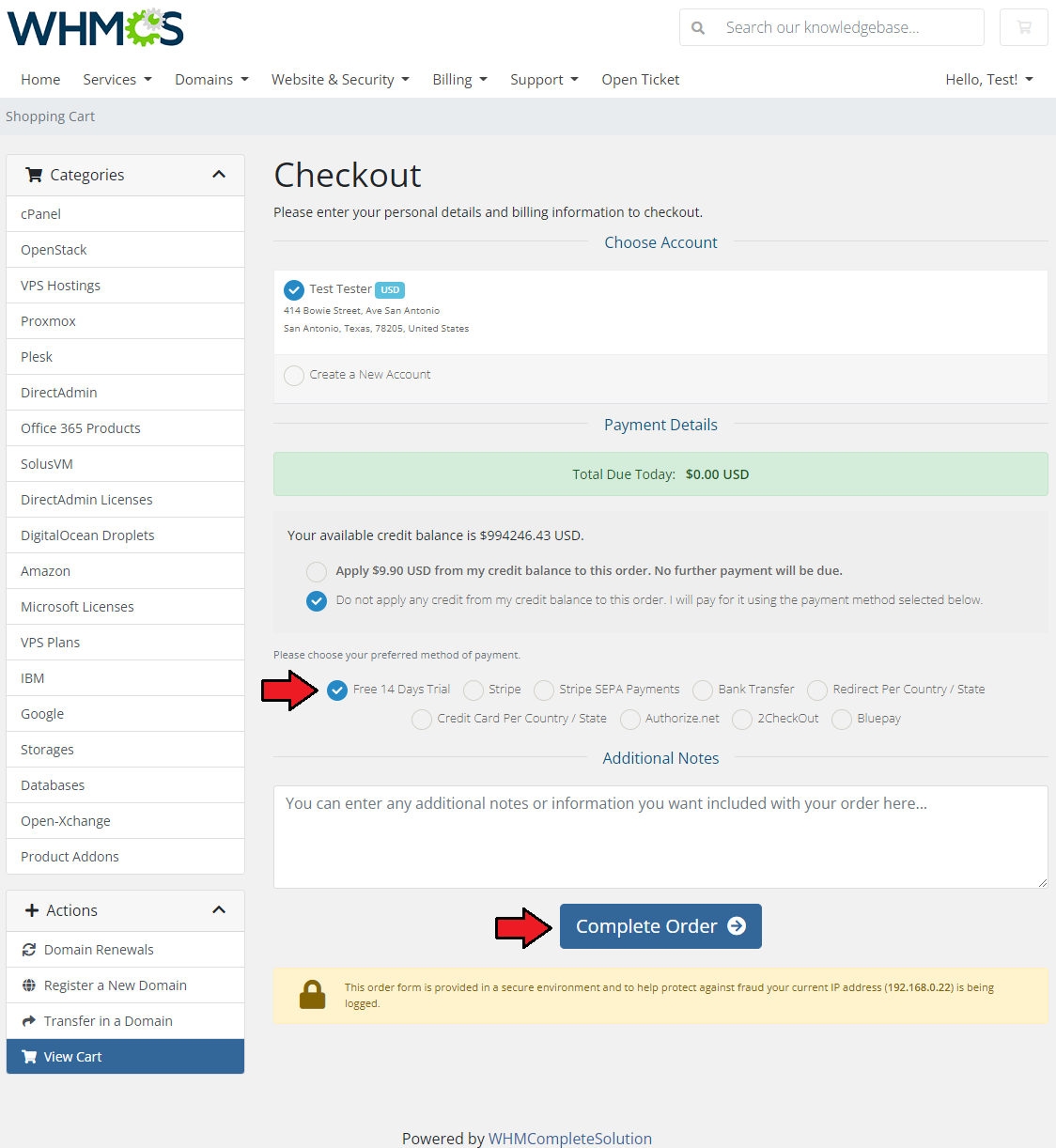This screenshot has height=1148, width=1056.
Task: Open the Hello, Test! user menu
Action: coord(989,80)
